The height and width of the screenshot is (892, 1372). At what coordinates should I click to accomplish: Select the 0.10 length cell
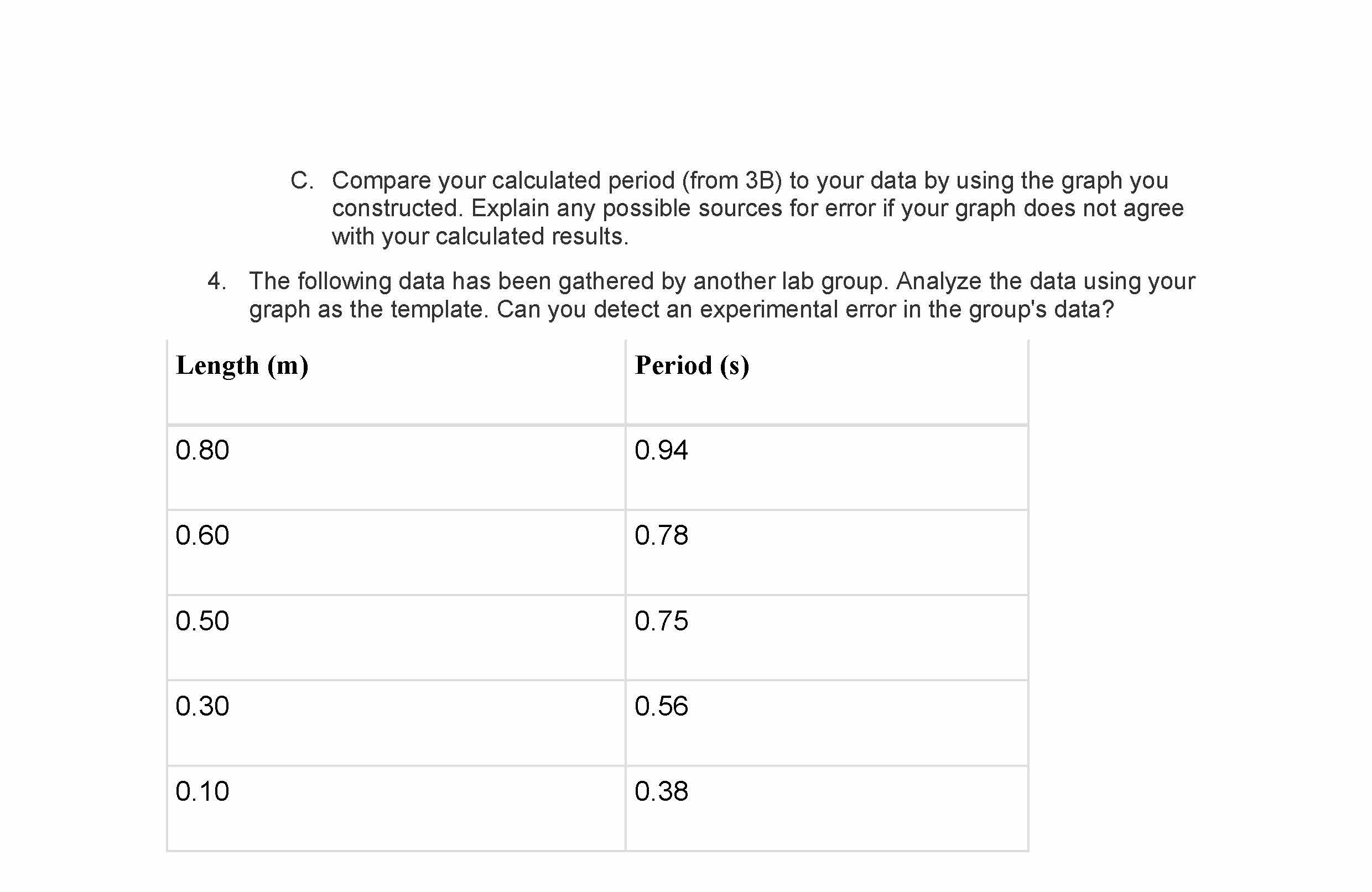[x=202, y=791]
